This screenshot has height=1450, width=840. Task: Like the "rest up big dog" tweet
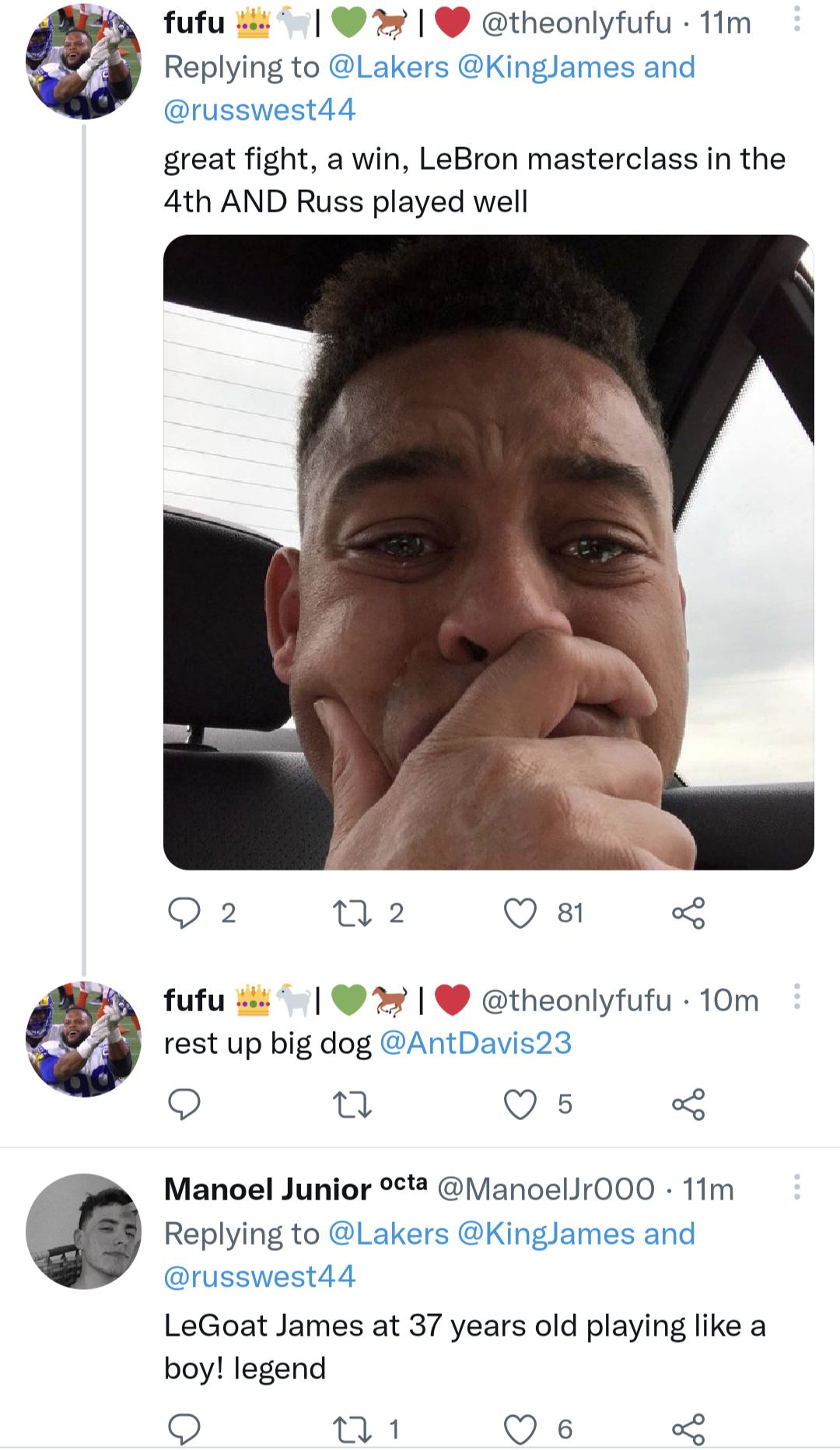(x=520, y=1104)
